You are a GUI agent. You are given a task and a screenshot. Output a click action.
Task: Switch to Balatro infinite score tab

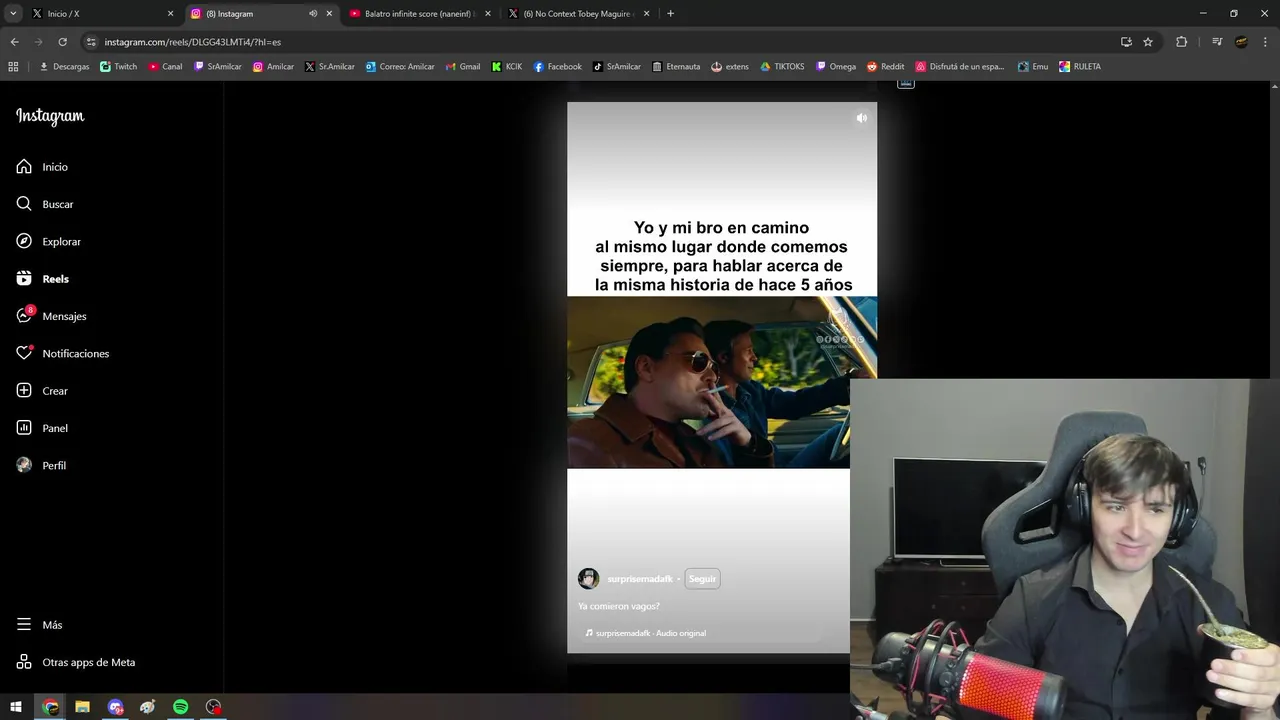419,14
